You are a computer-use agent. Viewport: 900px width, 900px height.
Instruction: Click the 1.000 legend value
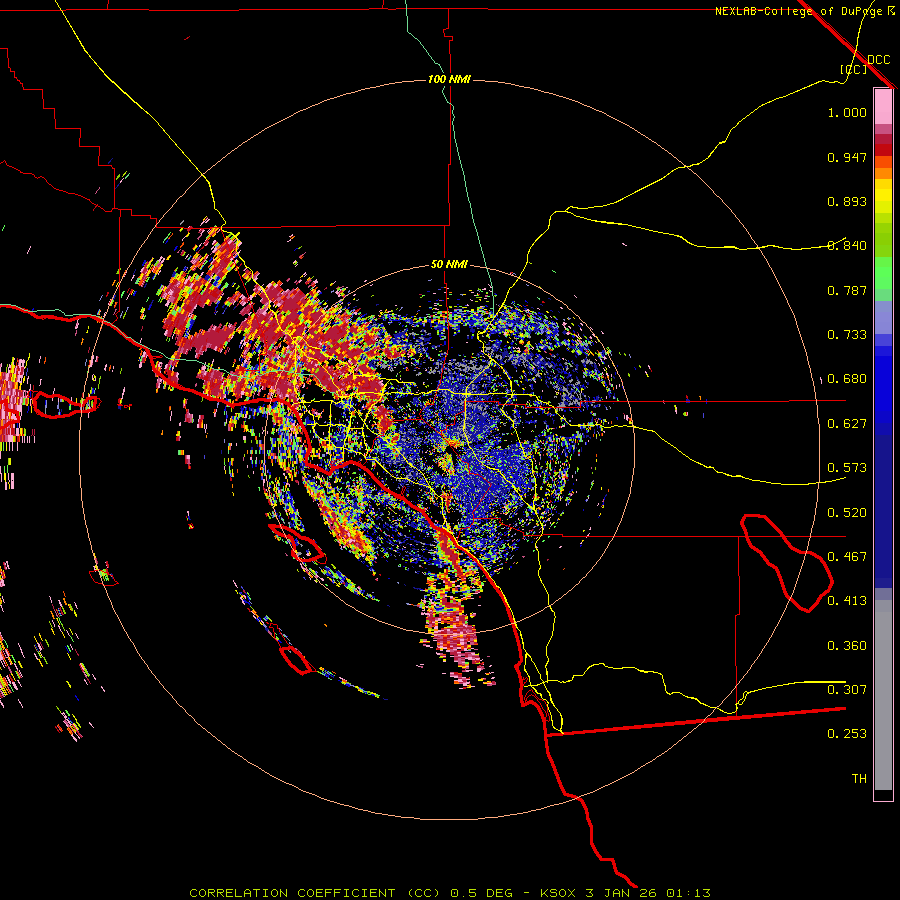847,112
